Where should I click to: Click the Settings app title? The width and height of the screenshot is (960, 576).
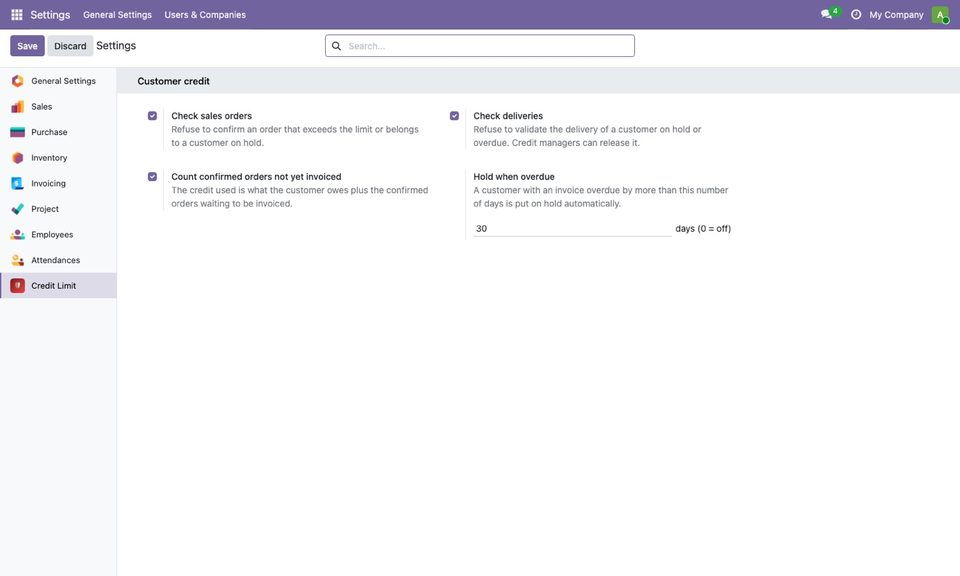coord(50,15)
